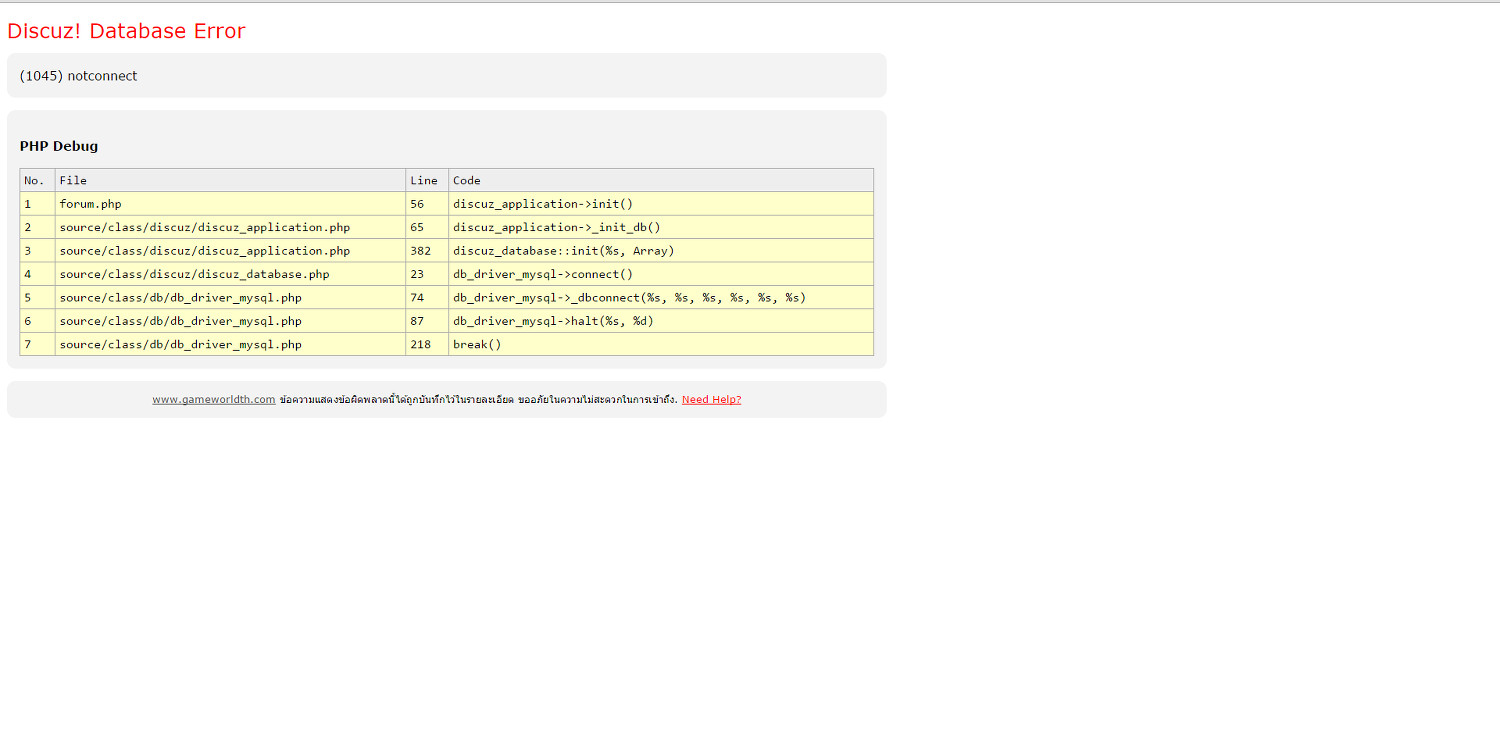Image resolution: width=1500 pixels, height=752 pixels.
Task: Select the discuz_application->init() code cell
Action: [661, 204]
